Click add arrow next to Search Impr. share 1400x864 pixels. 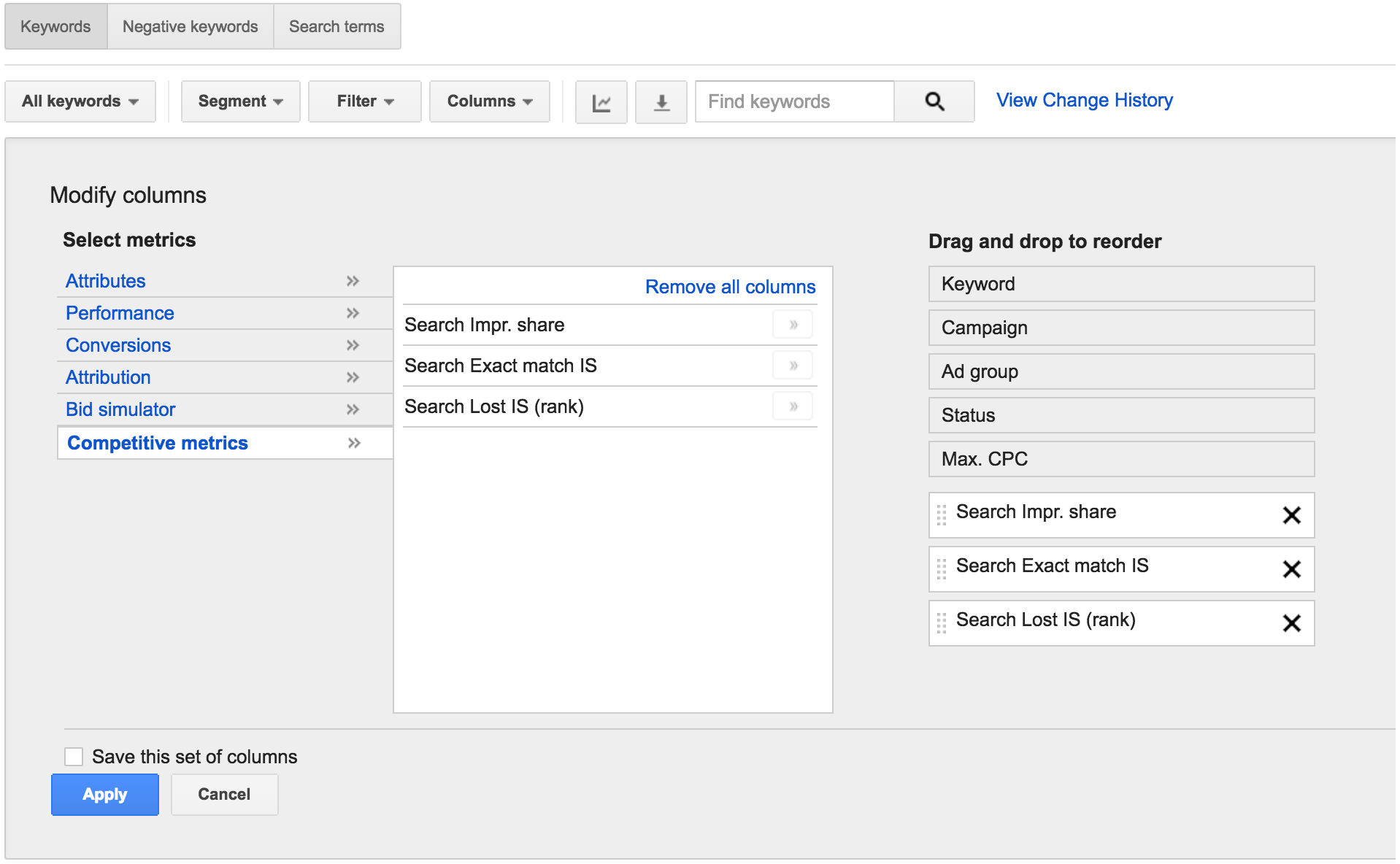click(793, 325)
